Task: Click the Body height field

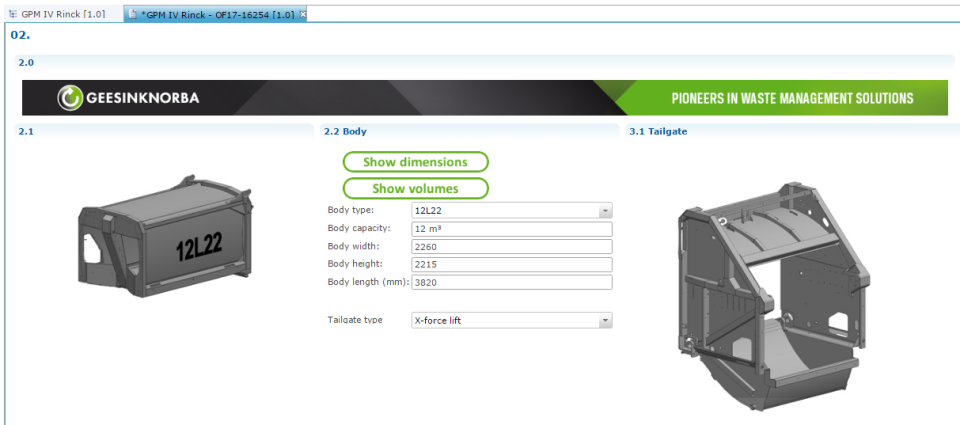Action: (512, 265)
